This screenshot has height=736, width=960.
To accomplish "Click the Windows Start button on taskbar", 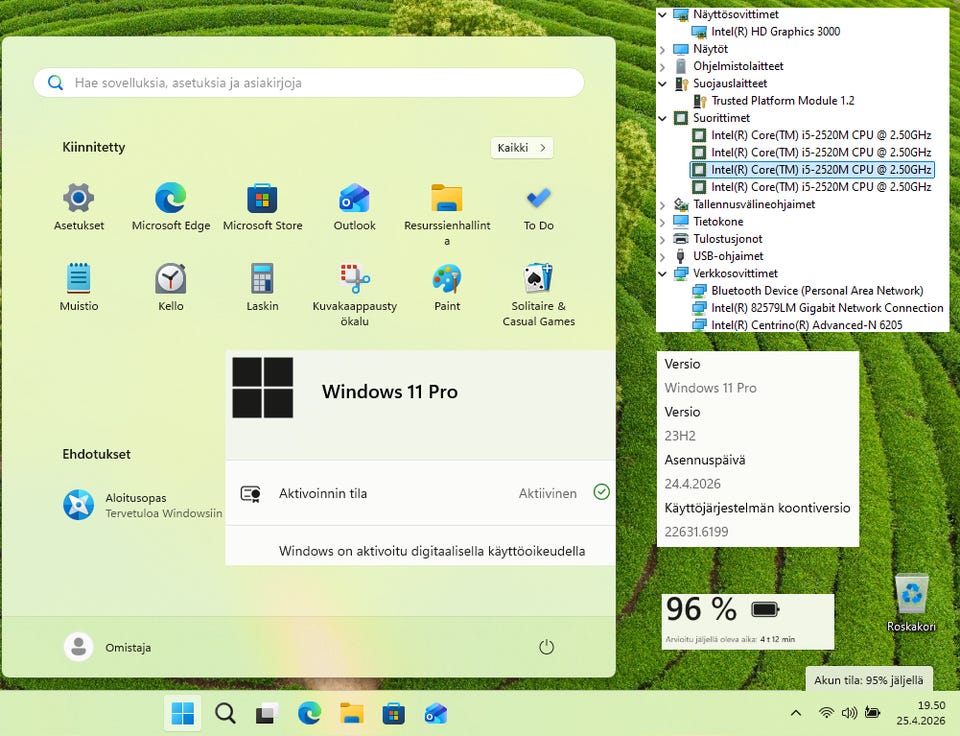I will point(182,713).
